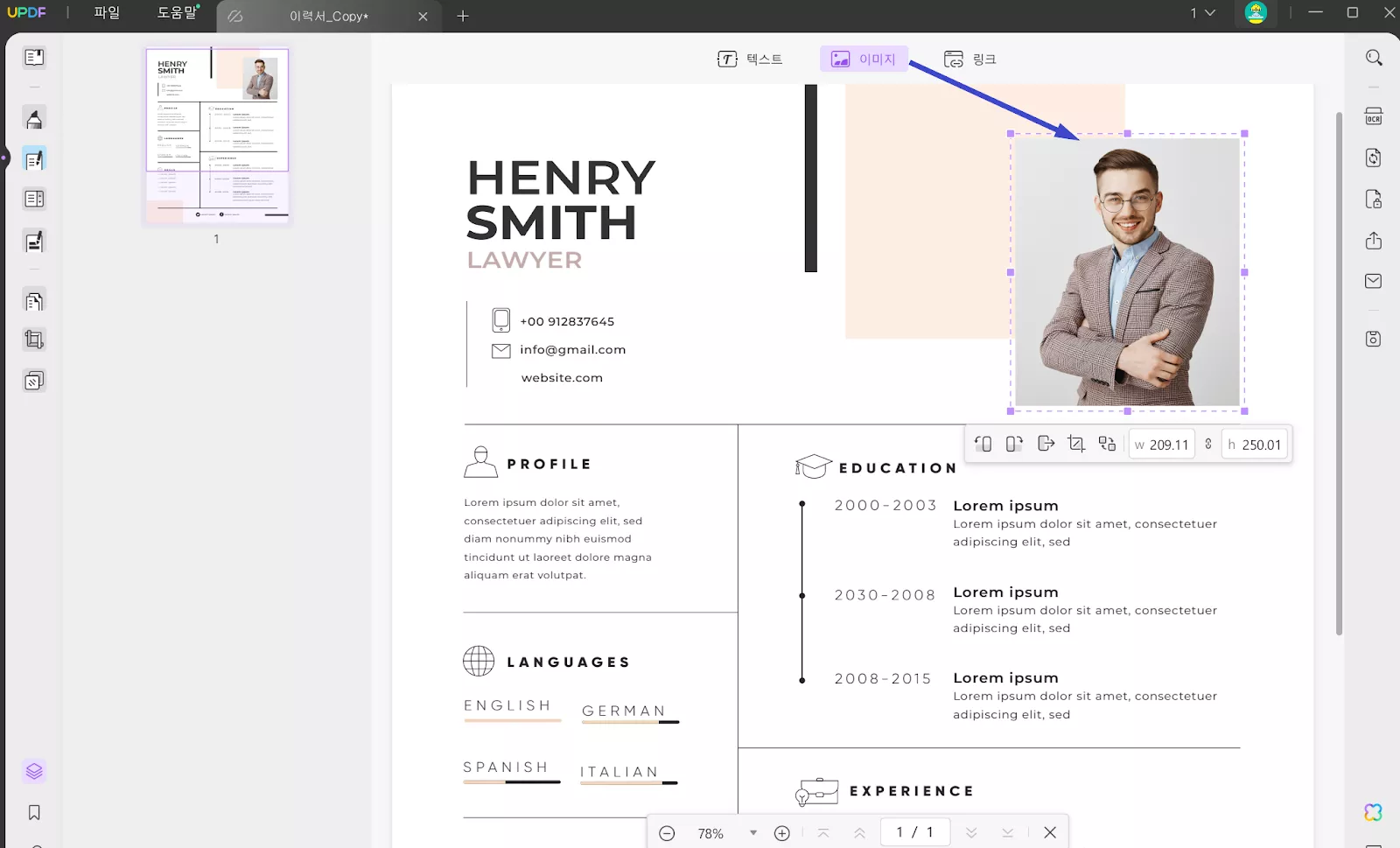Click the 'EDUCATION' heading
The image size is (1400, 848).
[898, 468]
